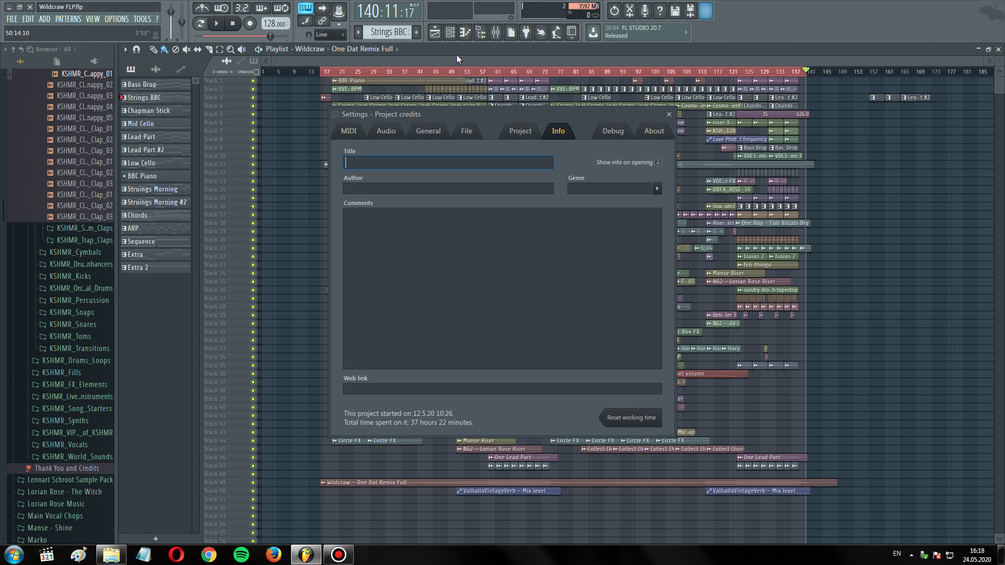Screen dimensions: 1005x565
Task: Open the plugin picker plug icon
Action: point(526,32)
